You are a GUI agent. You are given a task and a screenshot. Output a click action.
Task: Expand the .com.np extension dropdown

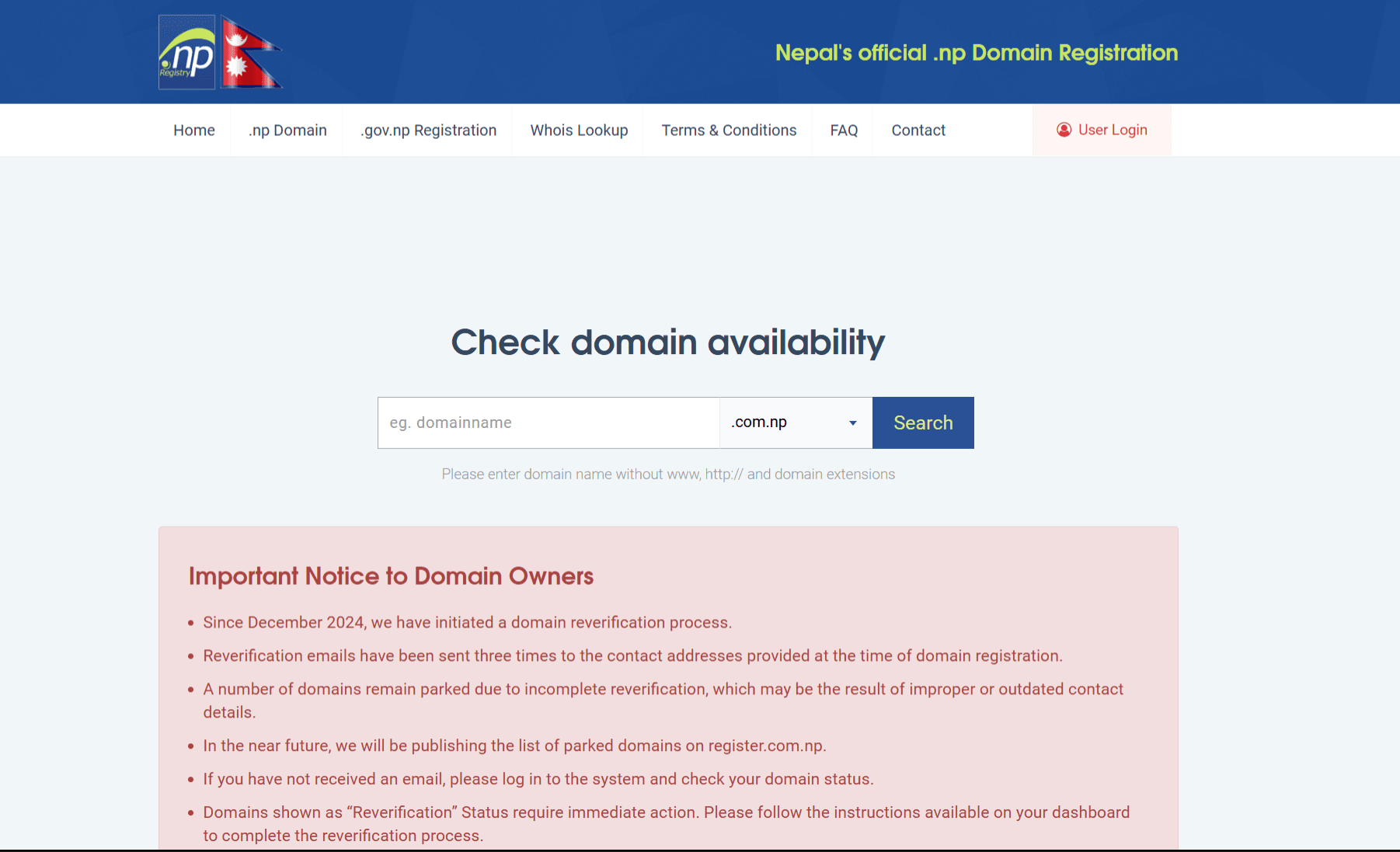[x=796, y=423]
